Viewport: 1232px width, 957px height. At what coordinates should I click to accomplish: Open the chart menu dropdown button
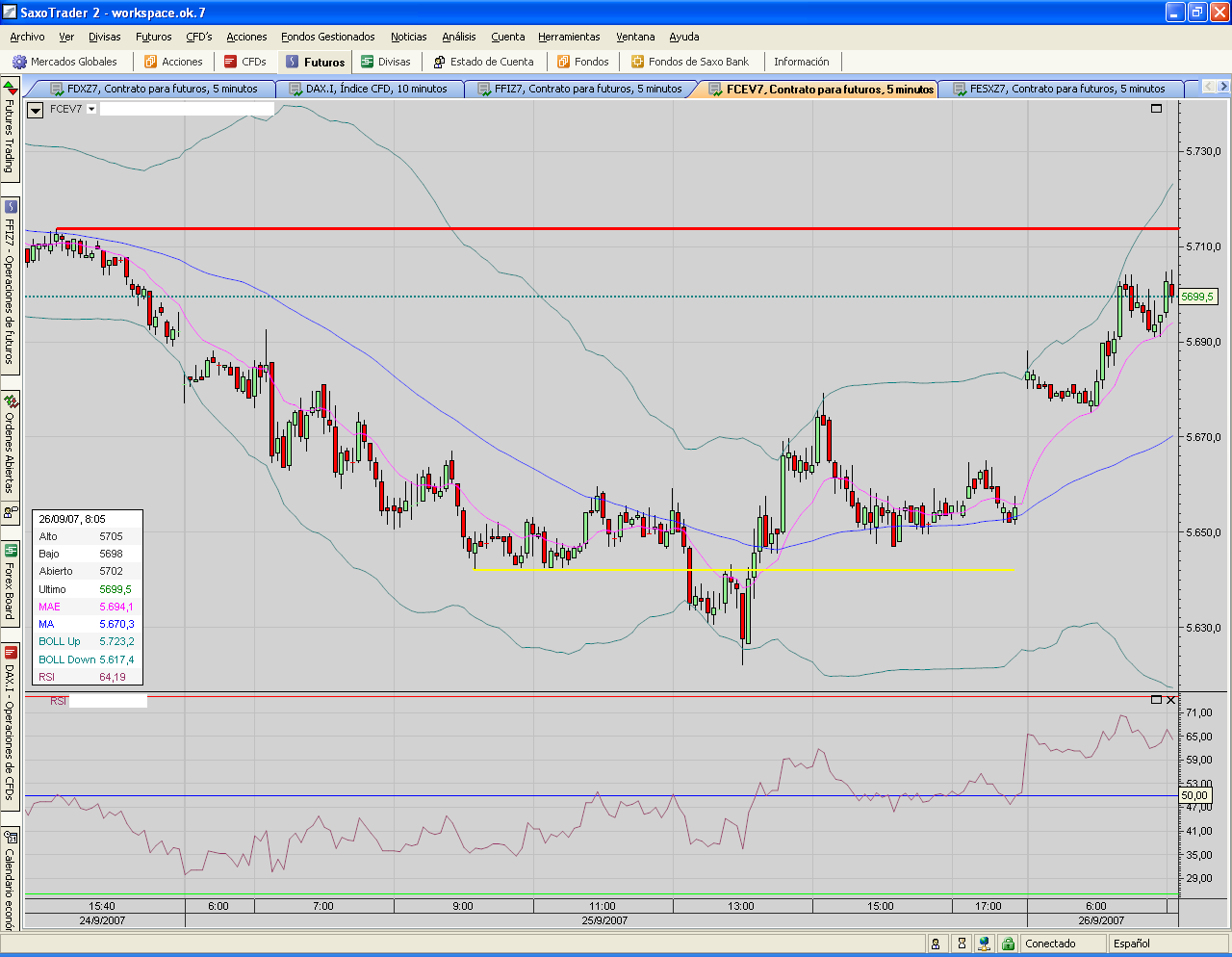click(36, 110)
